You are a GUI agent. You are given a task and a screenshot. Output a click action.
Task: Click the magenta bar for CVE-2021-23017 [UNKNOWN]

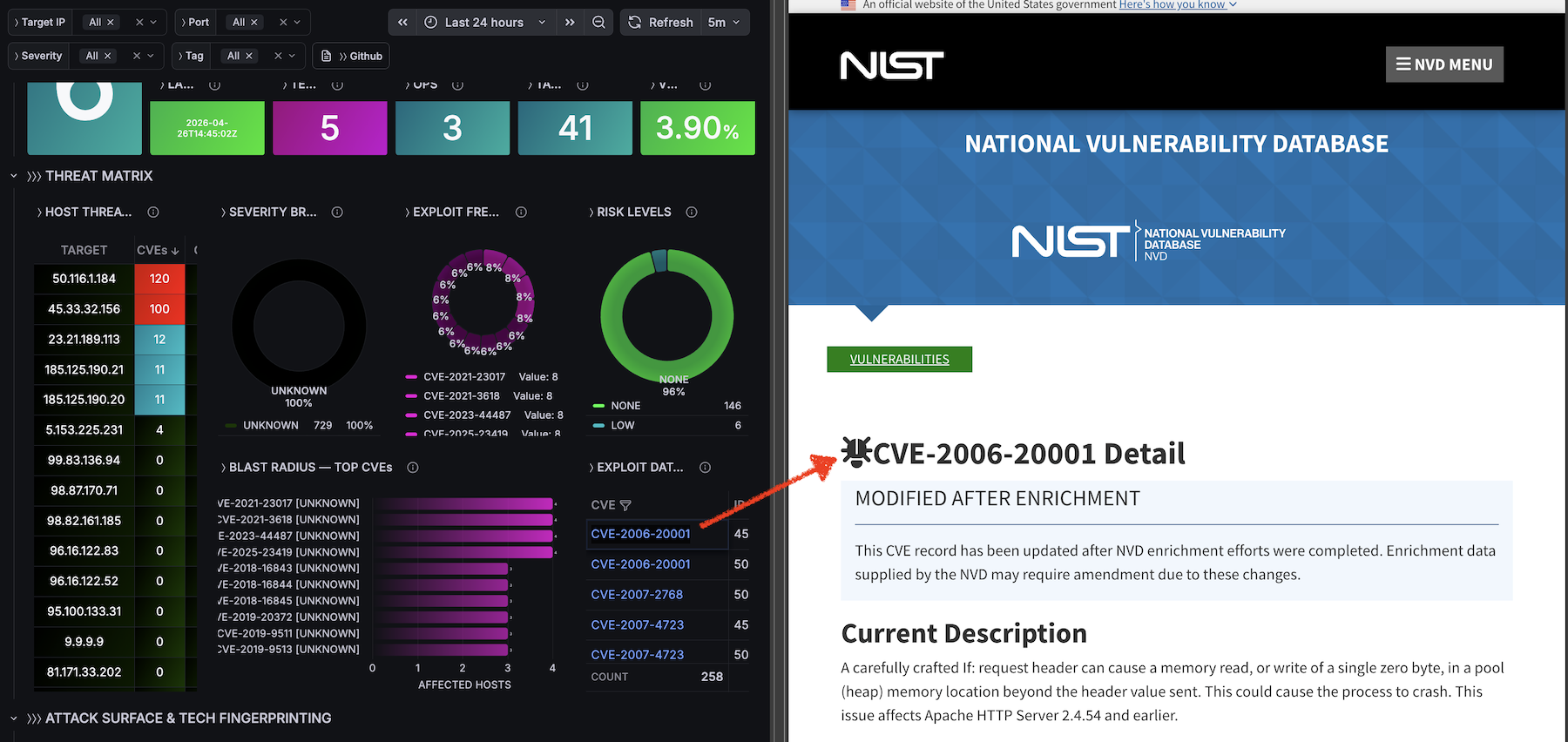pyautogui.click(x=464, y=503)
